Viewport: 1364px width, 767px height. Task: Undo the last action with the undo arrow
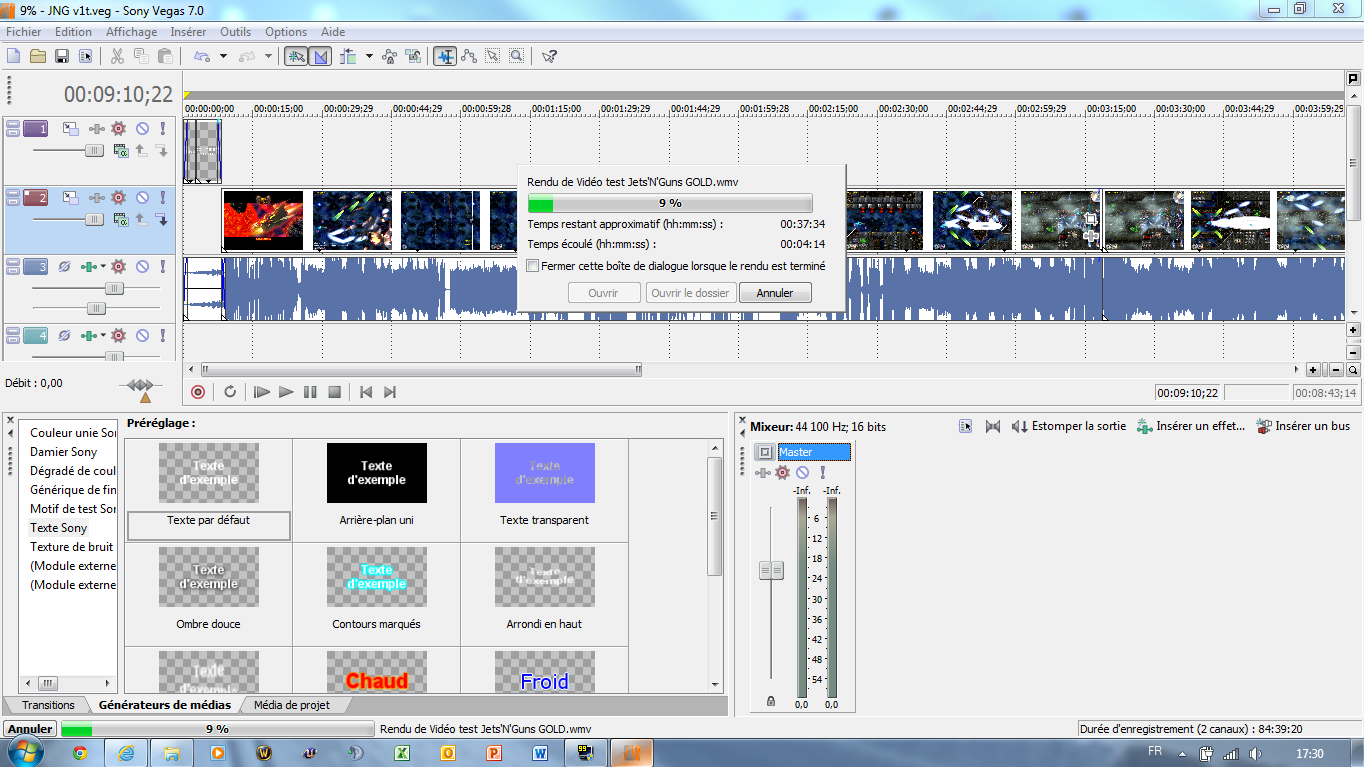point(201,56)
